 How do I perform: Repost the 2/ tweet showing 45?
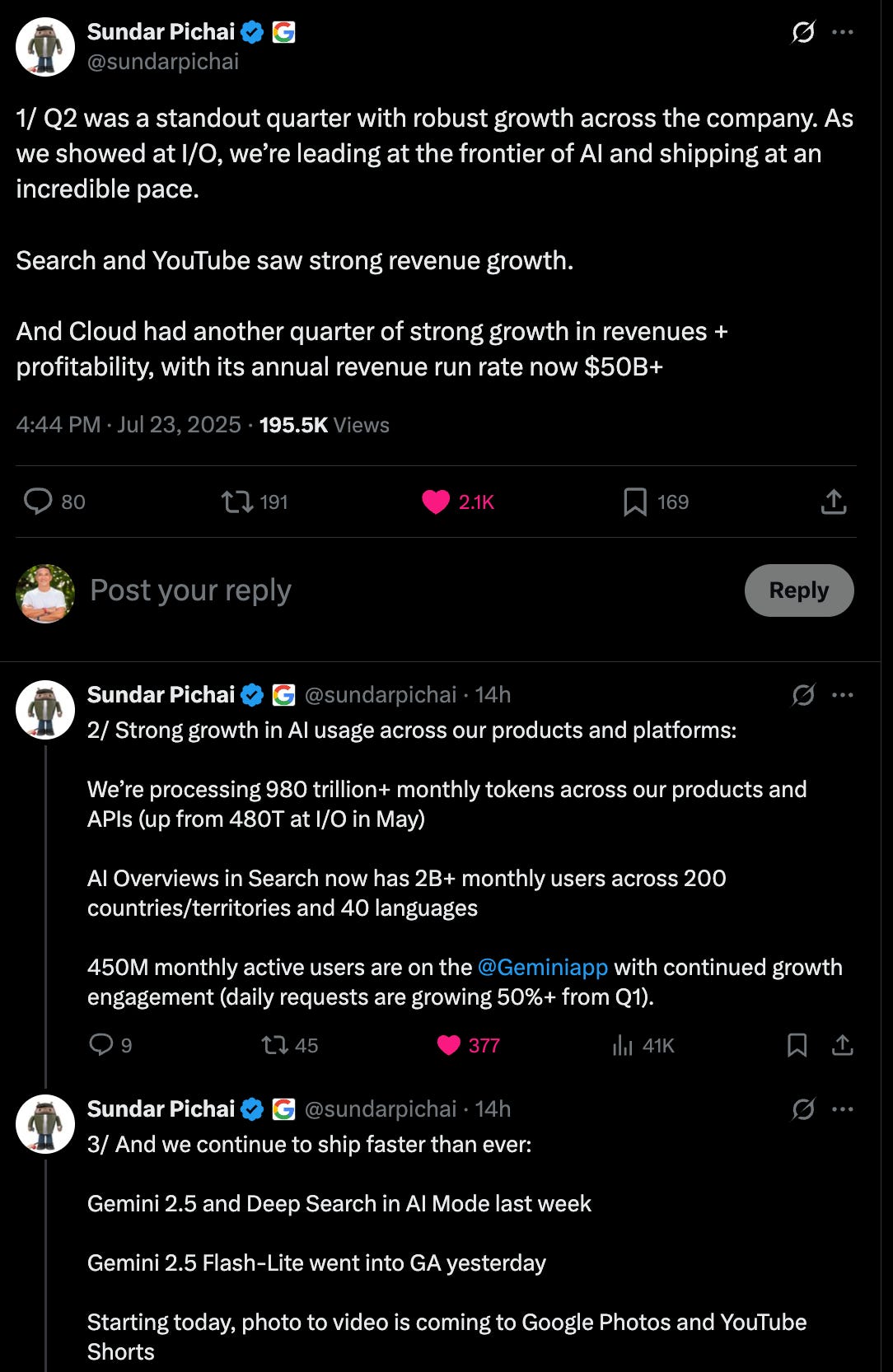pyautogui.click(x=274, y=1045)
